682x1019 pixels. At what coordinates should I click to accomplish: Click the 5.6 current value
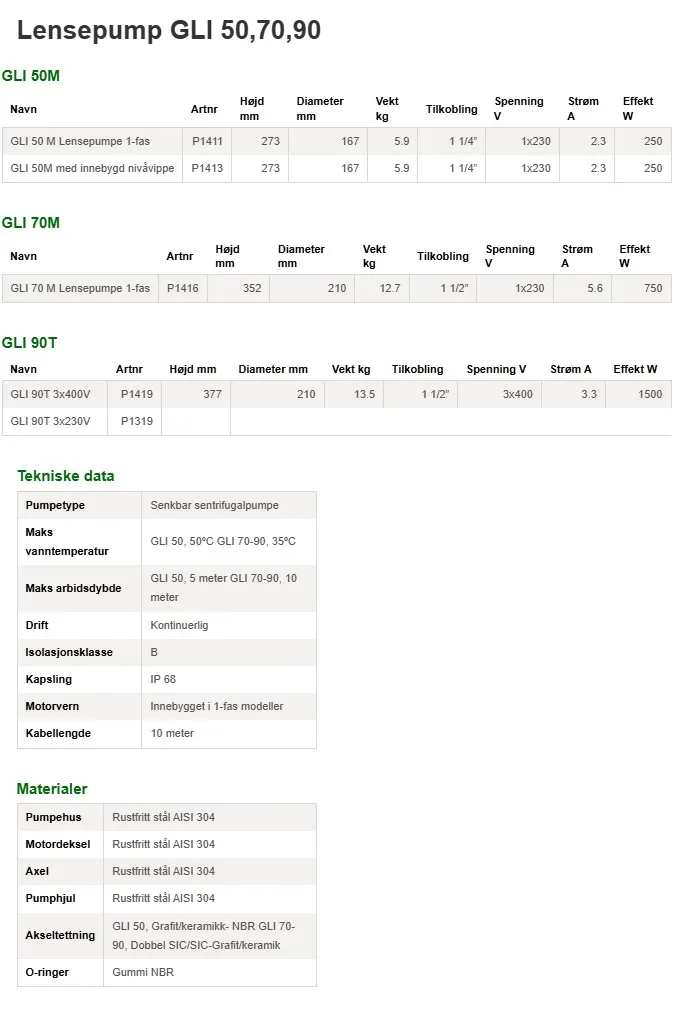pos(595,288)
